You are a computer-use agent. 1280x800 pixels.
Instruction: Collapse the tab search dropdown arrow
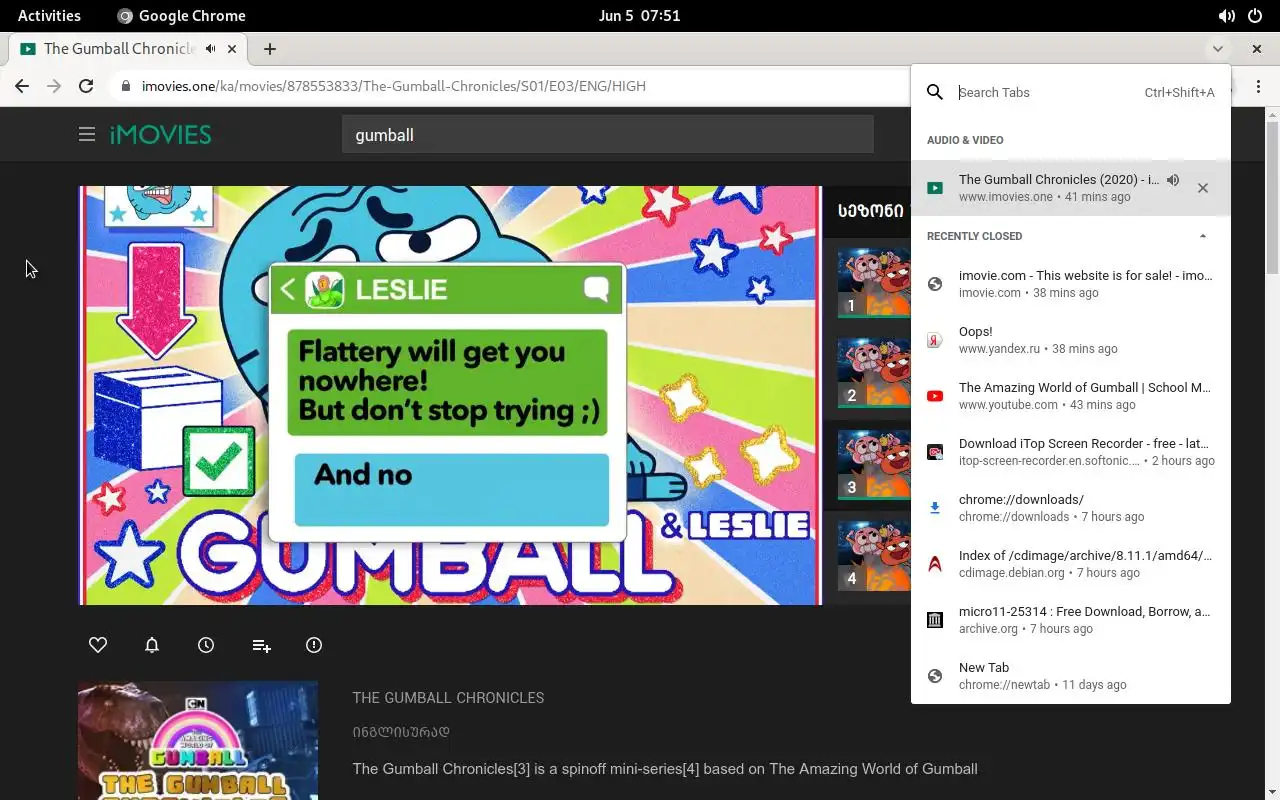(1217, 48)
